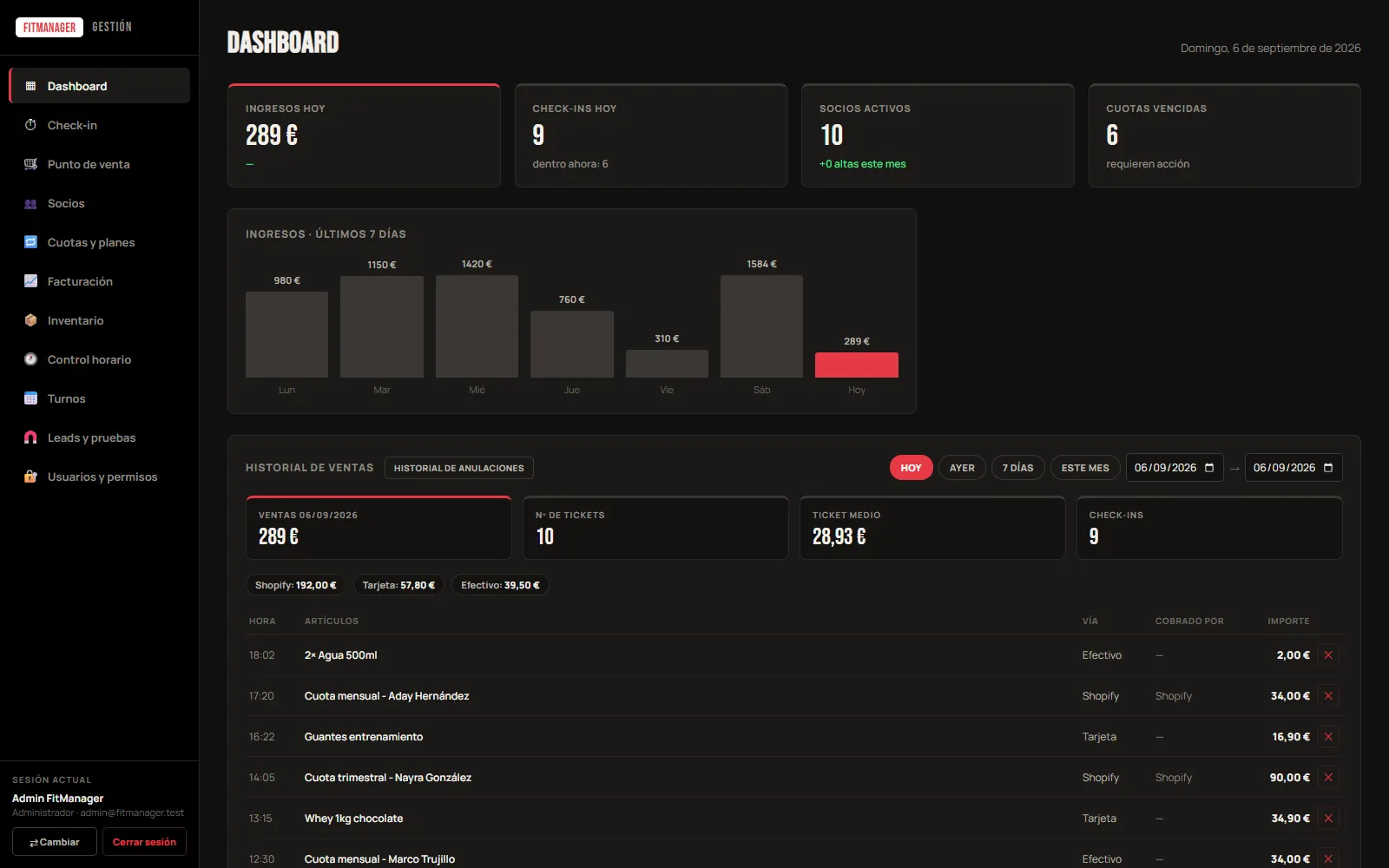
Task: Cancel the 2× Agua 500ml sale
Action: tap(1328, 655)
